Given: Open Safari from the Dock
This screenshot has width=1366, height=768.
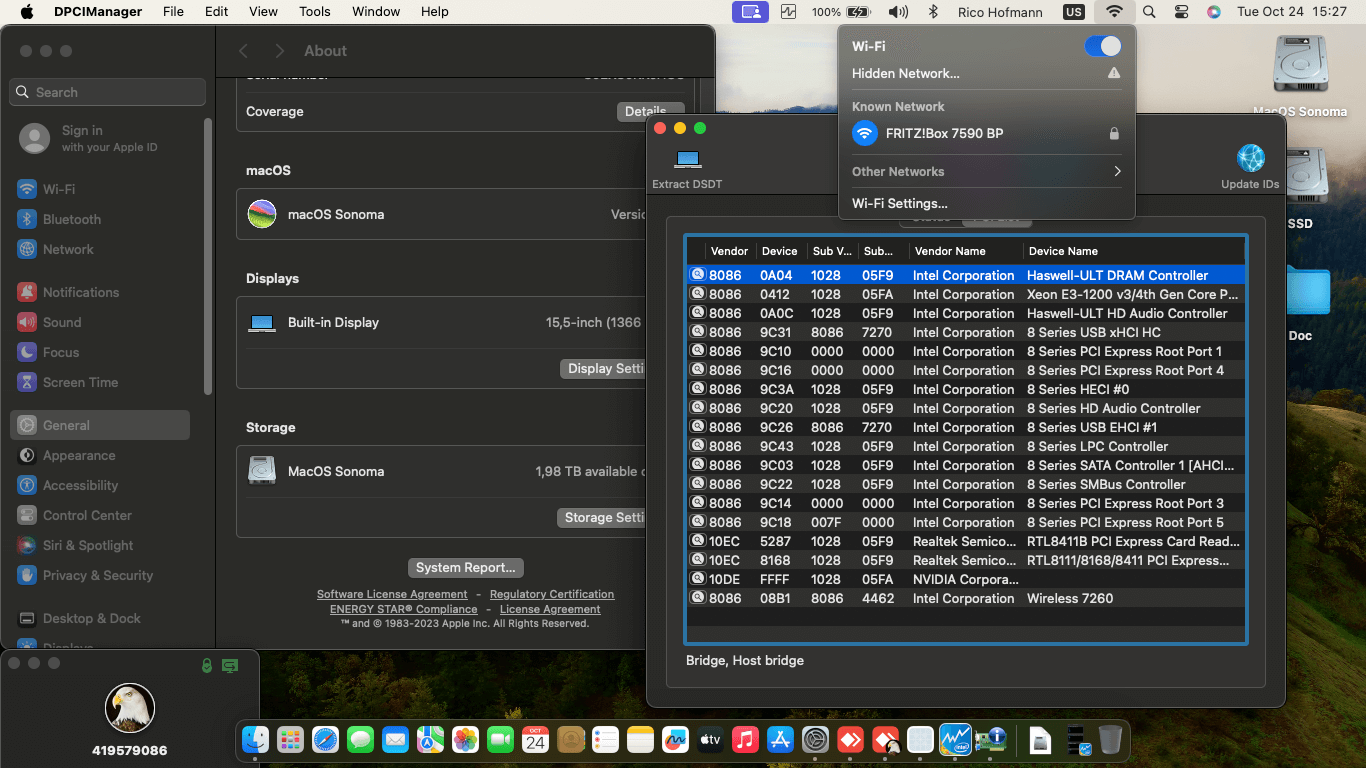Looking at the screenshot, I should (325, 740).
